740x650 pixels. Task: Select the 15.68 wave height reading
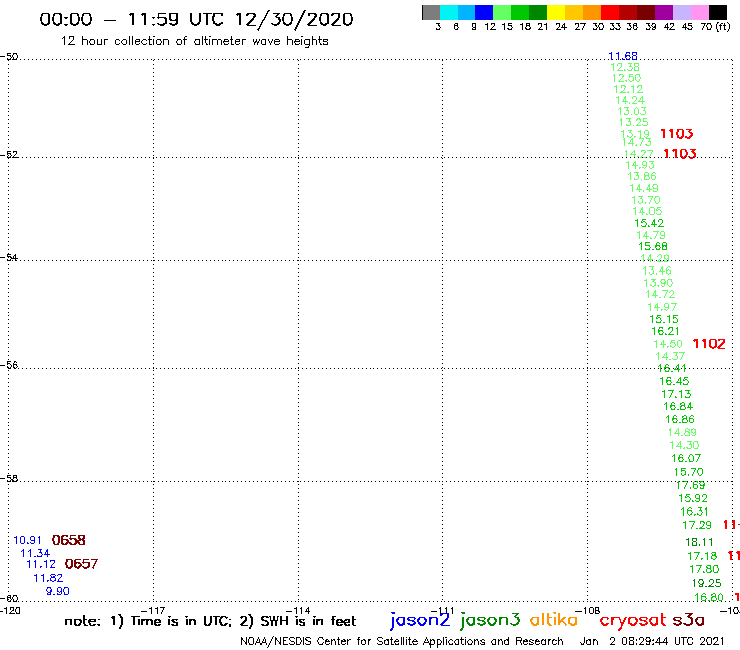(653, 246)
